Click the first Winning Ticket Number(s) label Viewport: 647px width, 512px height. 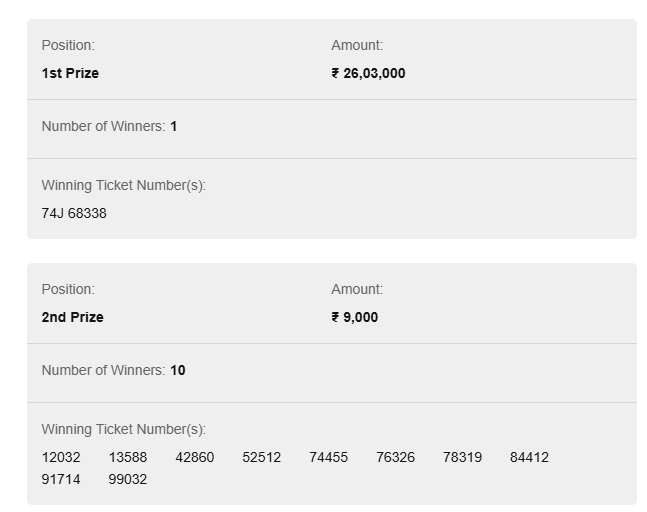123,185
